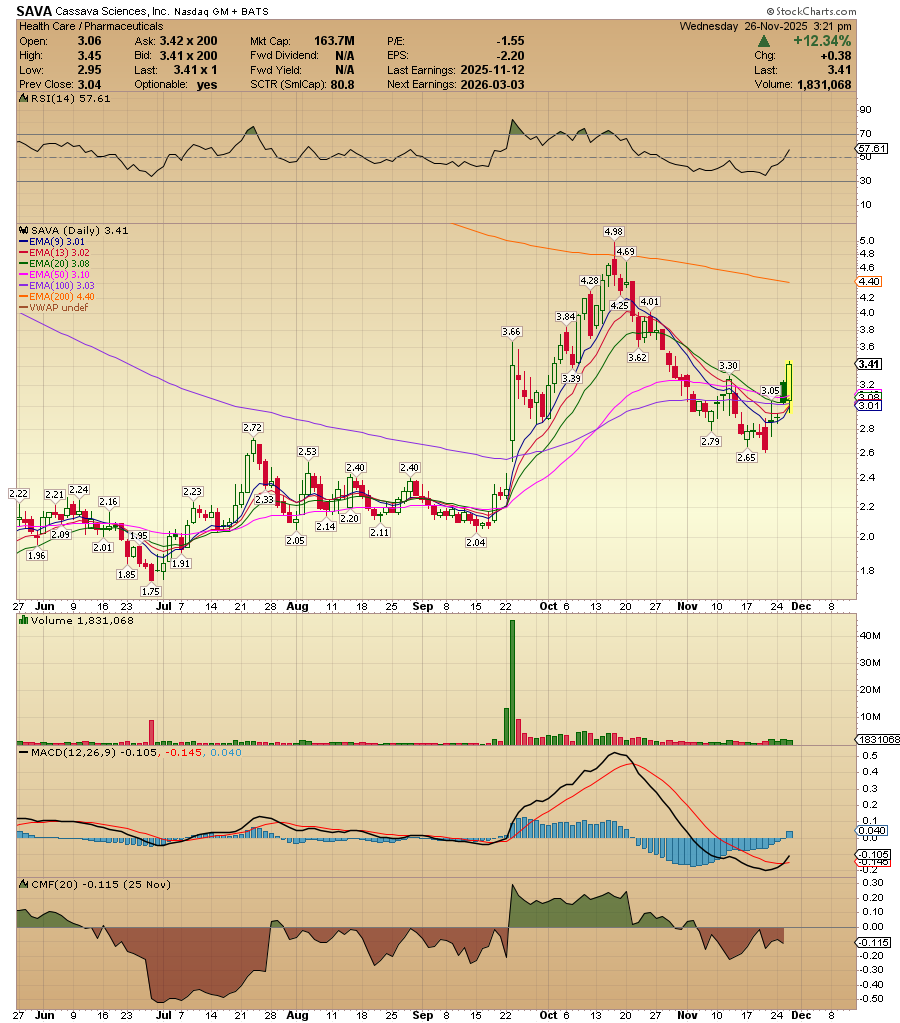900x1023 pixels.
Task: Click the red MACD signal value -0.145
Action: (183, 753)
